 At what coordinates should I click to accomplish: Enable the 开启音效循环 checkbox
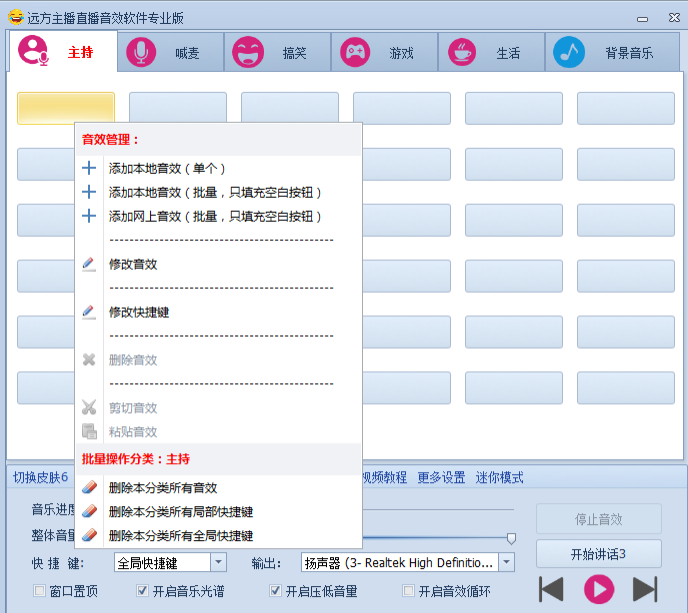[x=408, y=591]
